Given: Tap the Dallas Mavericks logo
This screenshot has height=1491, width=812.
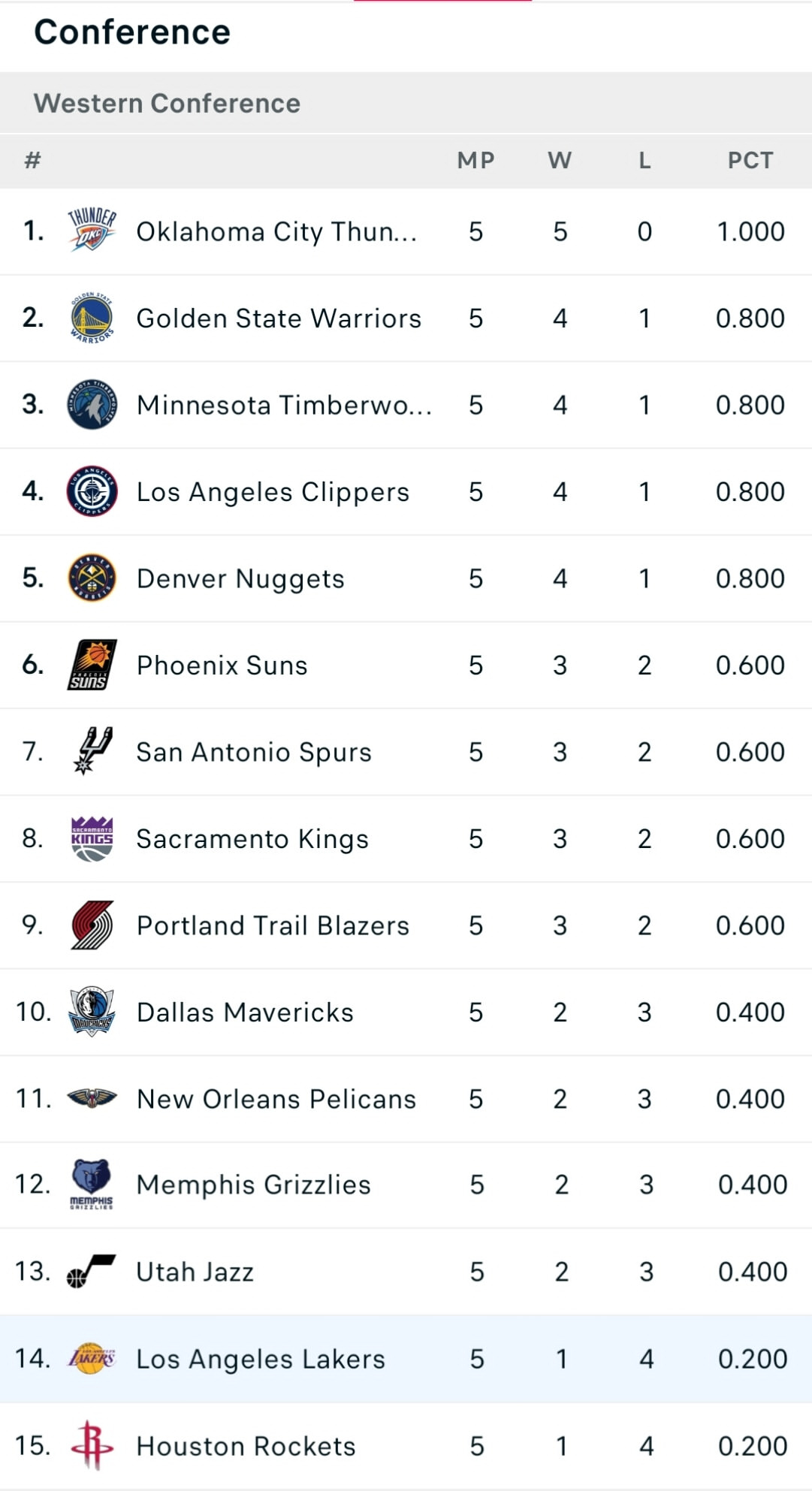Looking at the screenshot, I should click(x=92, y=1012).
